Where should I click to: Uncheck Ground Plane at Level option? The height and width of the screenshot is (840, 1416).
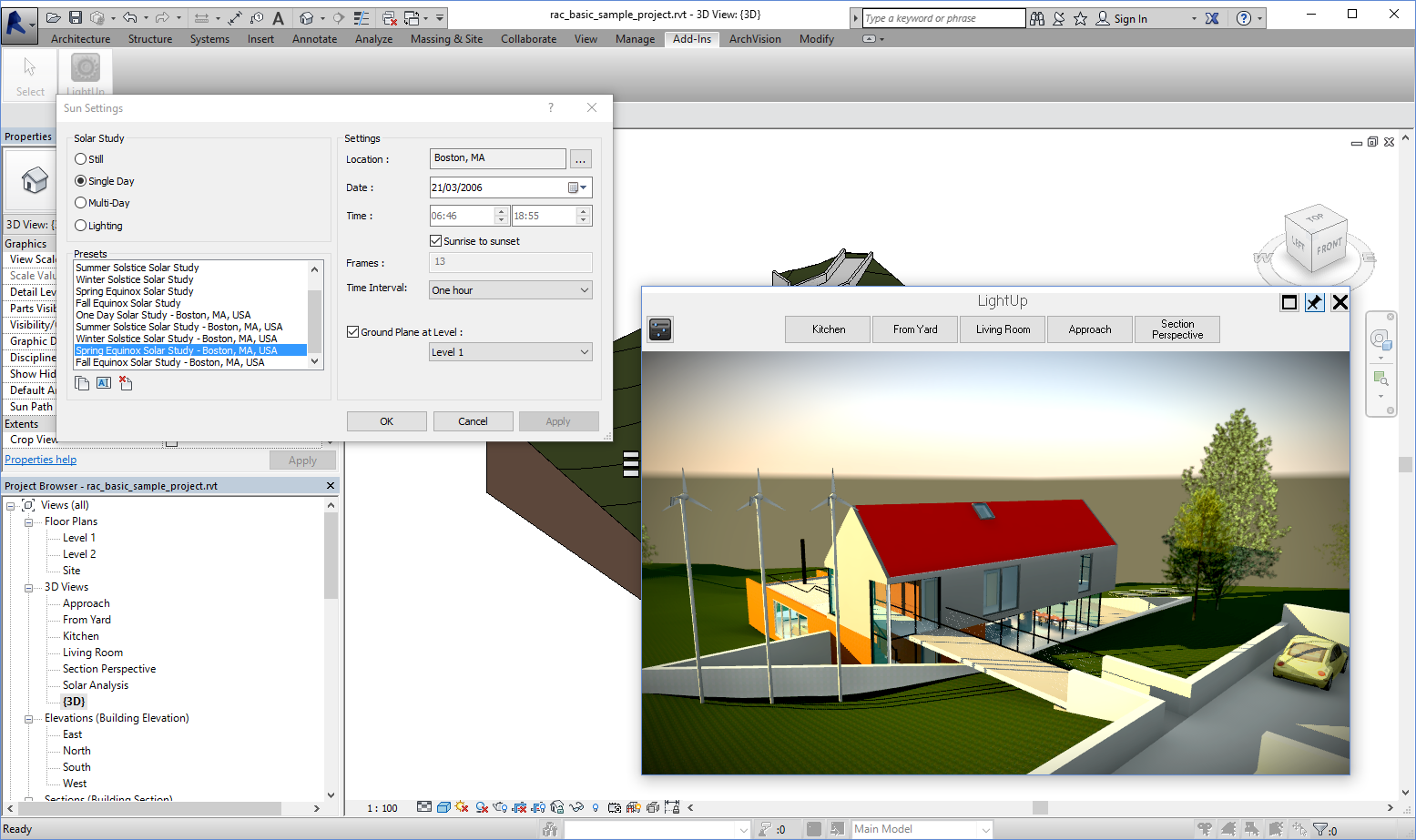[353, 331]
